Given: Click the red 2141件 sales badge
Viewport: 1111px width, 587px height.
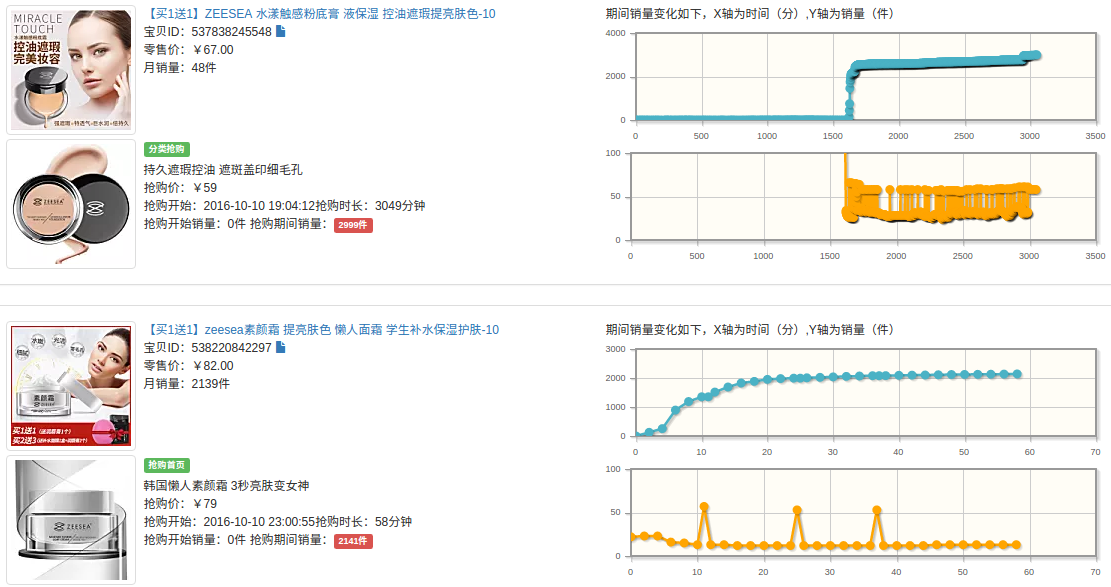Looking at the screenshot, I should [353, 541].
